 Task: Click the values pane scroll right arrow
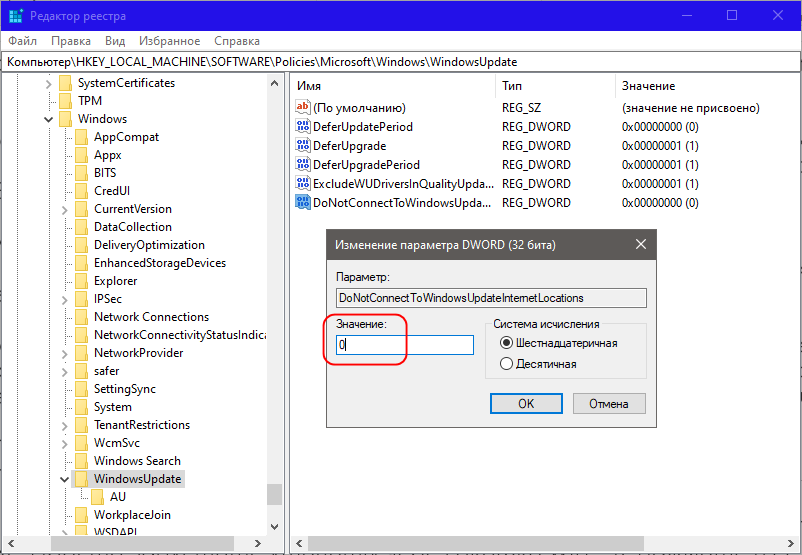(791, 543)
